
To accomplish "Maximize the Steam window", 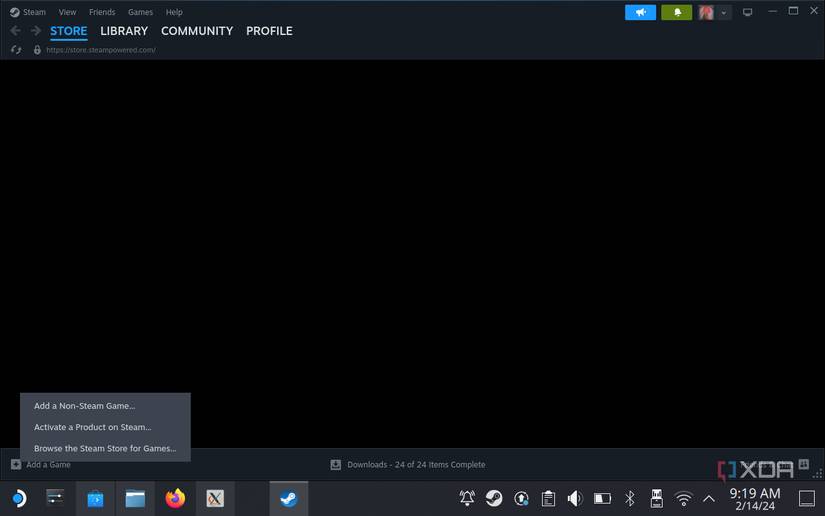I will 793,11.
